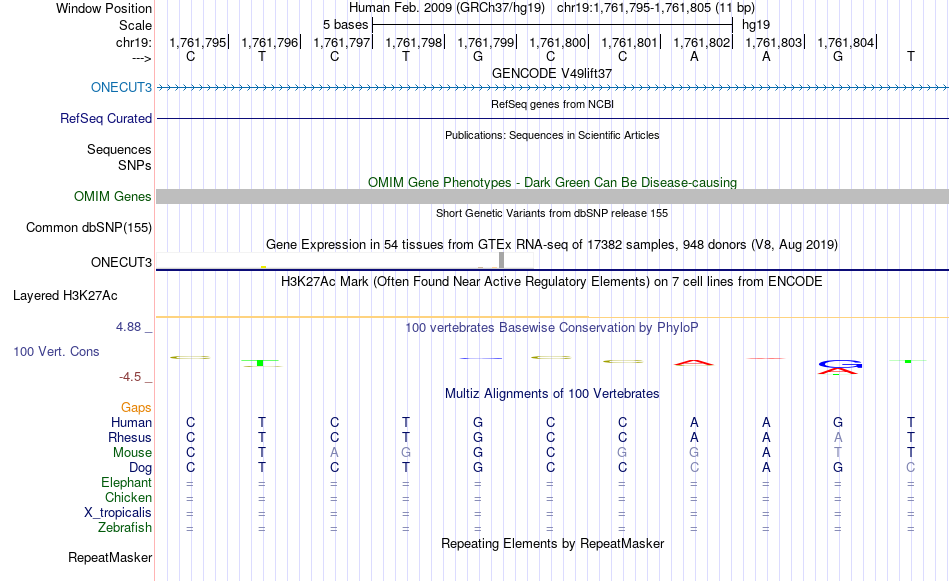This screenshot has height=581, width=950.
Task: Click the ---> strand direction arrow label
Action: 142,59
